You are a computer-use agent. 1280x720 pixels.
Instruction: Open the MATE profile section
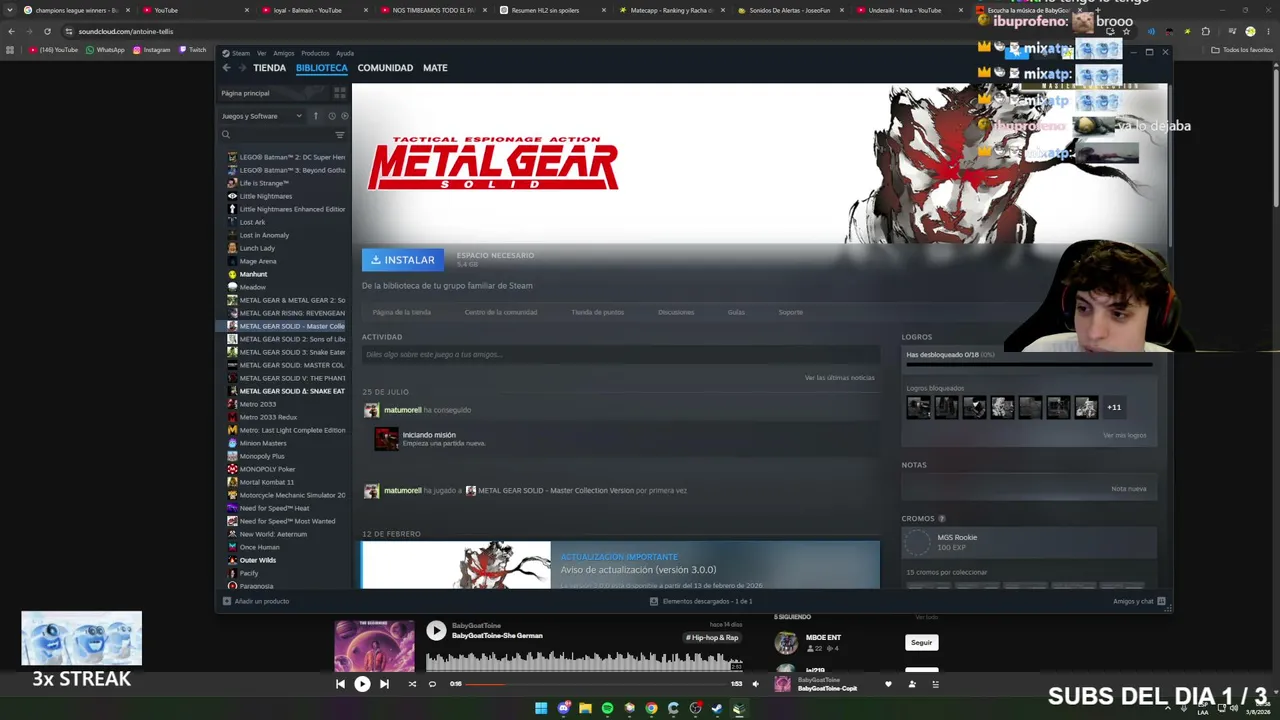coord(435,68)
